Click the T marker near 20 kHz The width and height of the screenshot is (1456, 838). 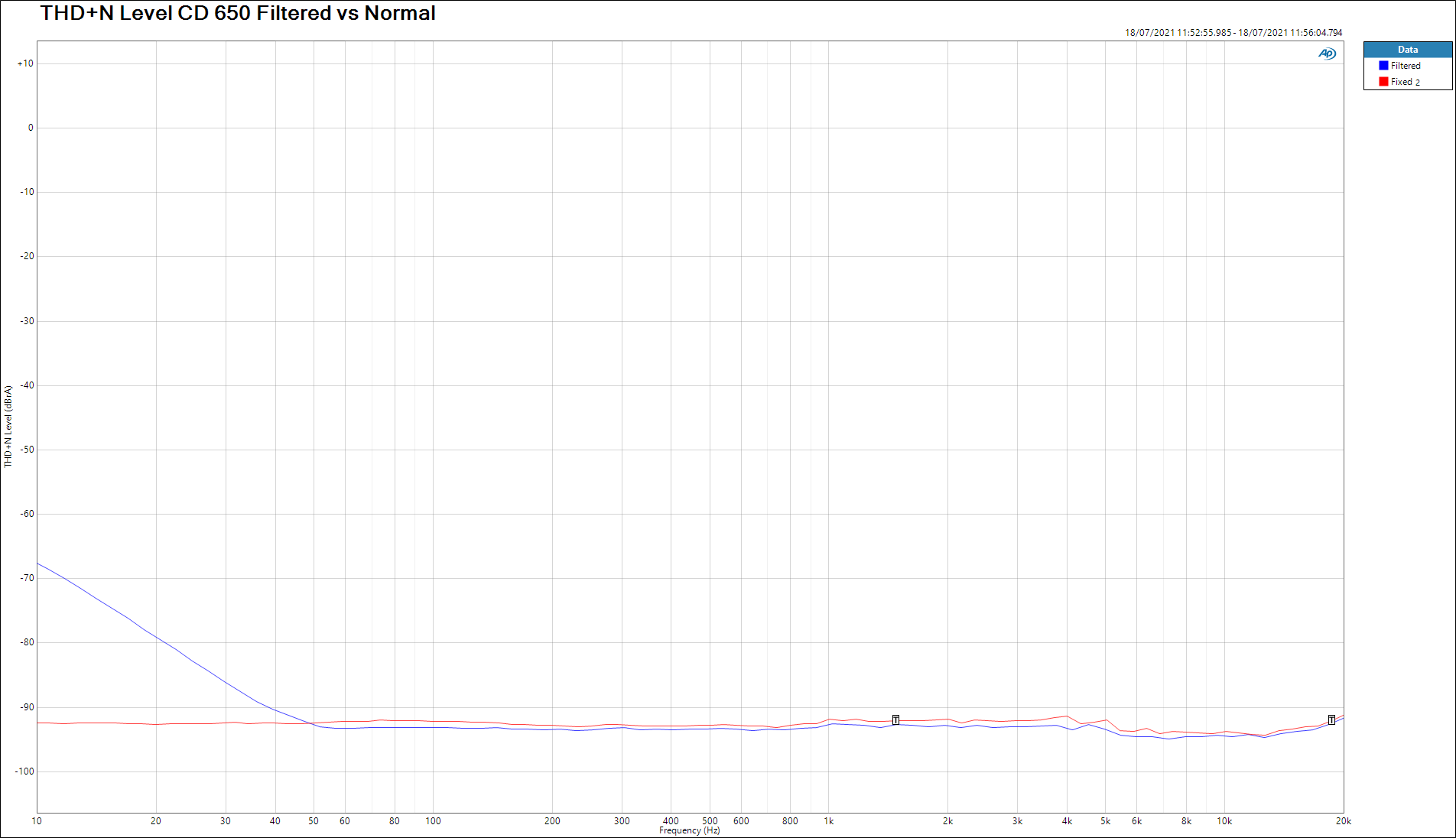tap(1331, 719)
